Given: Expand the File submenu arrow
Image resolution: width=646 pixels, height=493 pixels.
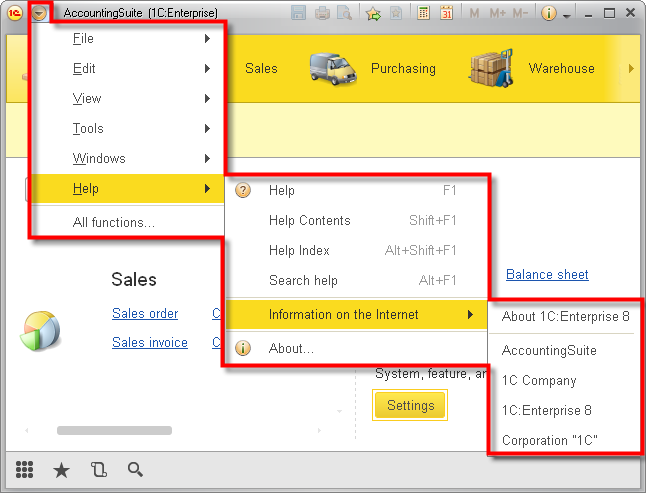Looking at the screenshot, I should coord(207,38).
